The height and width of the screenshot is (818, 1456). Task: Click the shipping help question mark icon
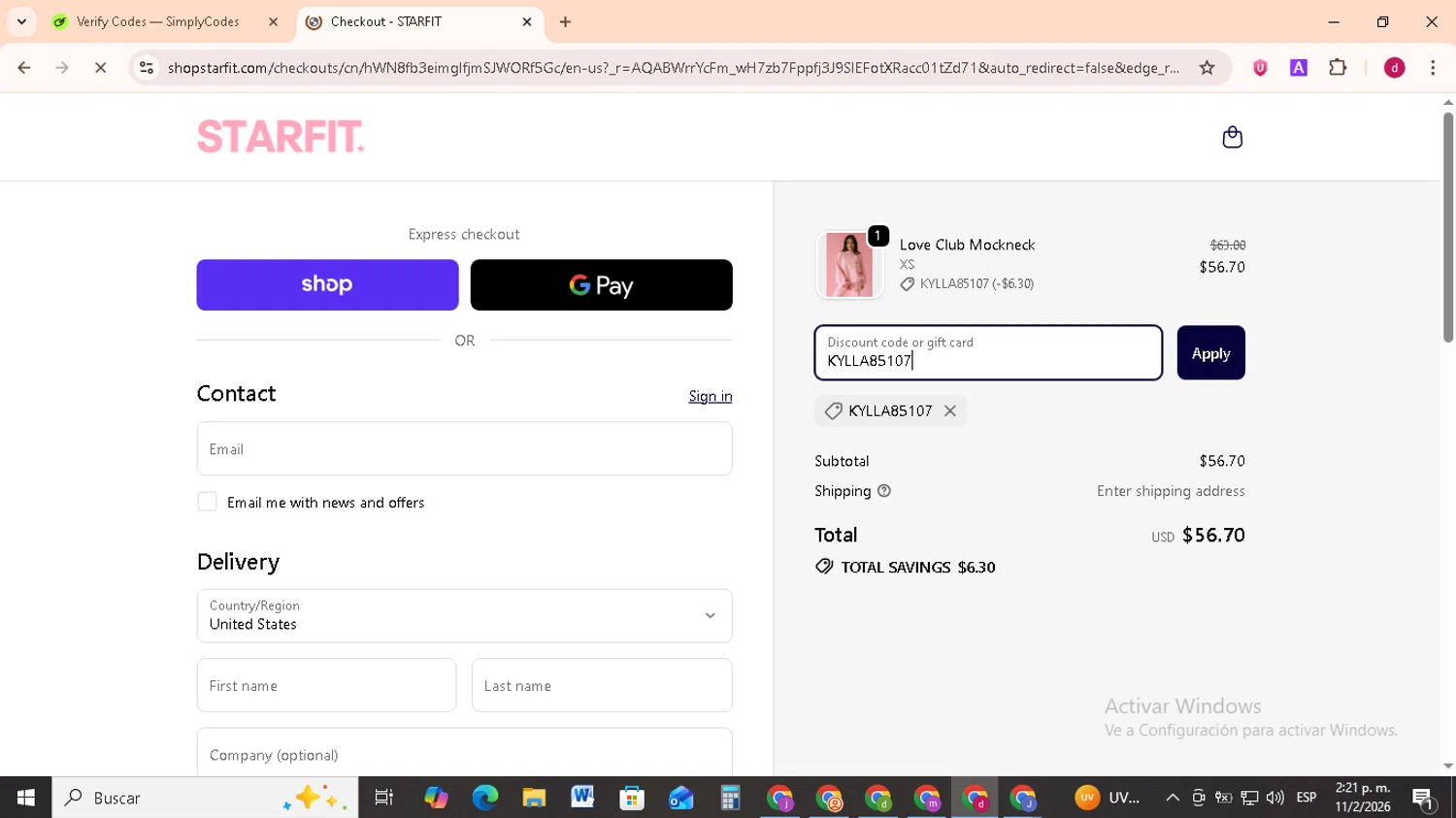click(x=884, y=491)
